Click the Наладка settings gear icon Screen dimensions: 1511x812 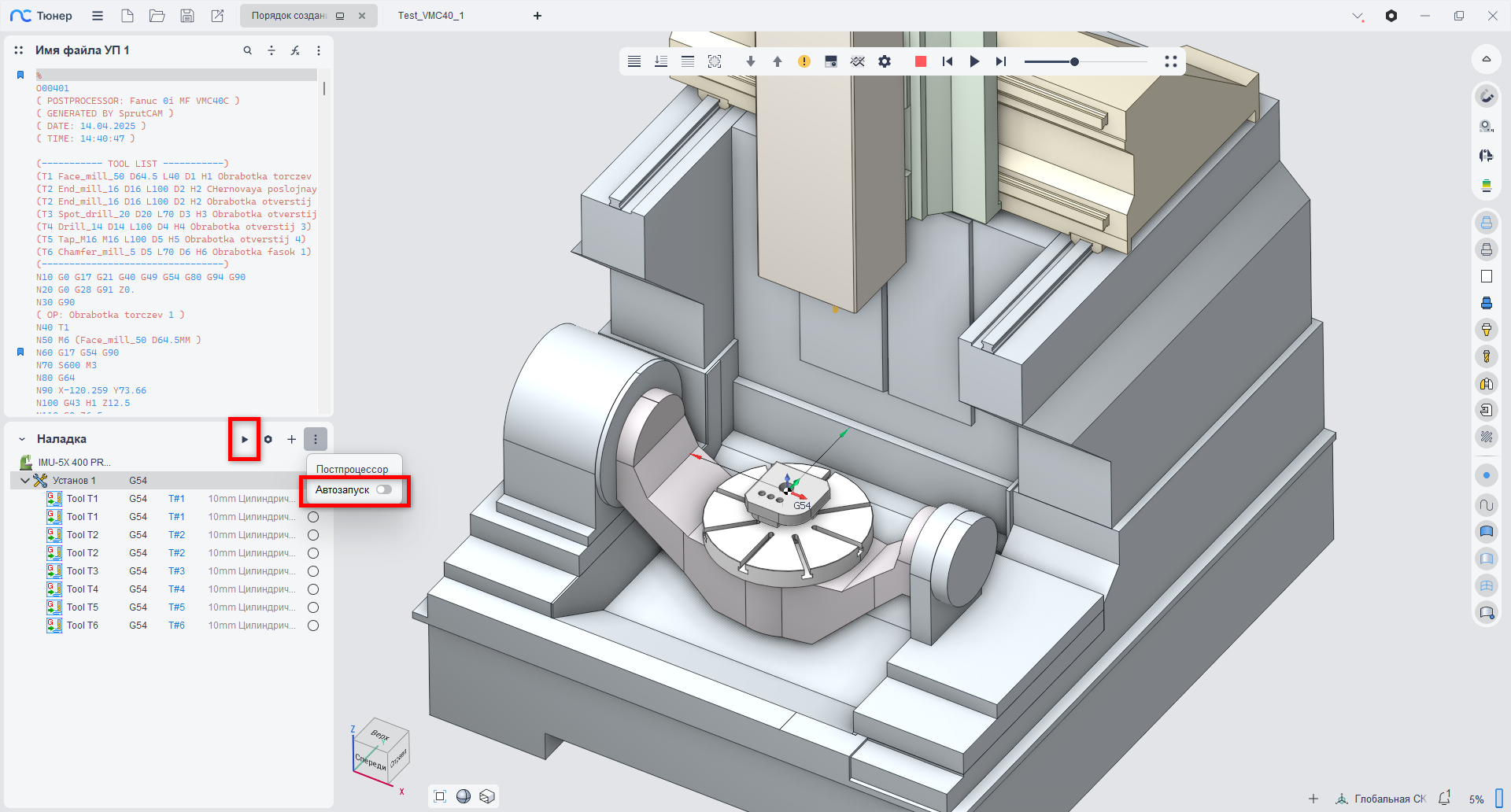[x=268, y=439]
